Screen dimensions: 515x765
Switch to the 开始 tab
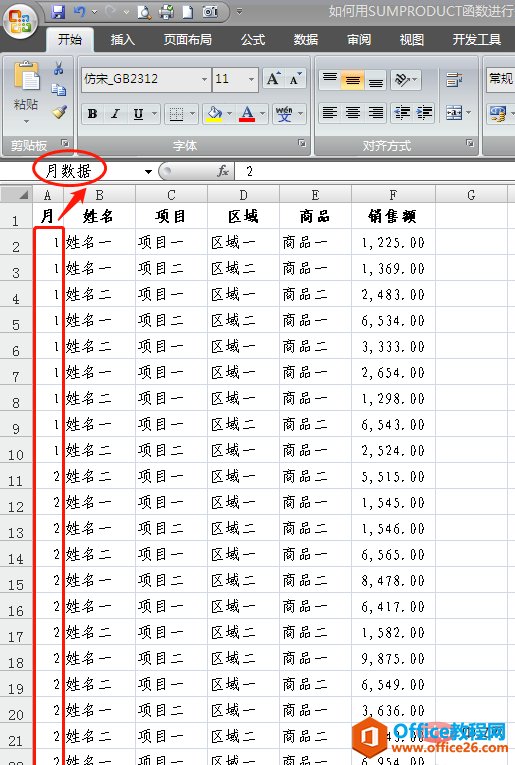point(70,40)
